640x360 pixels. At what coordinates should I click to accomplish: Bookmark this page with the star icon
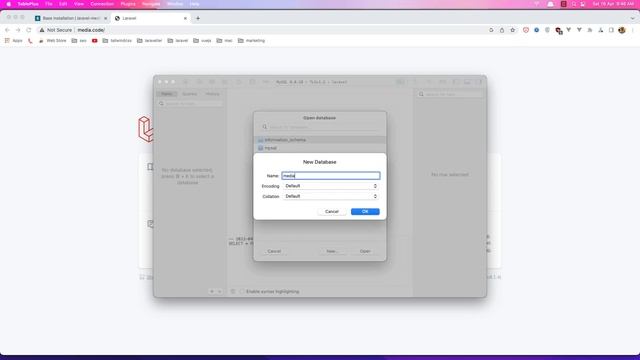[513, 30]
